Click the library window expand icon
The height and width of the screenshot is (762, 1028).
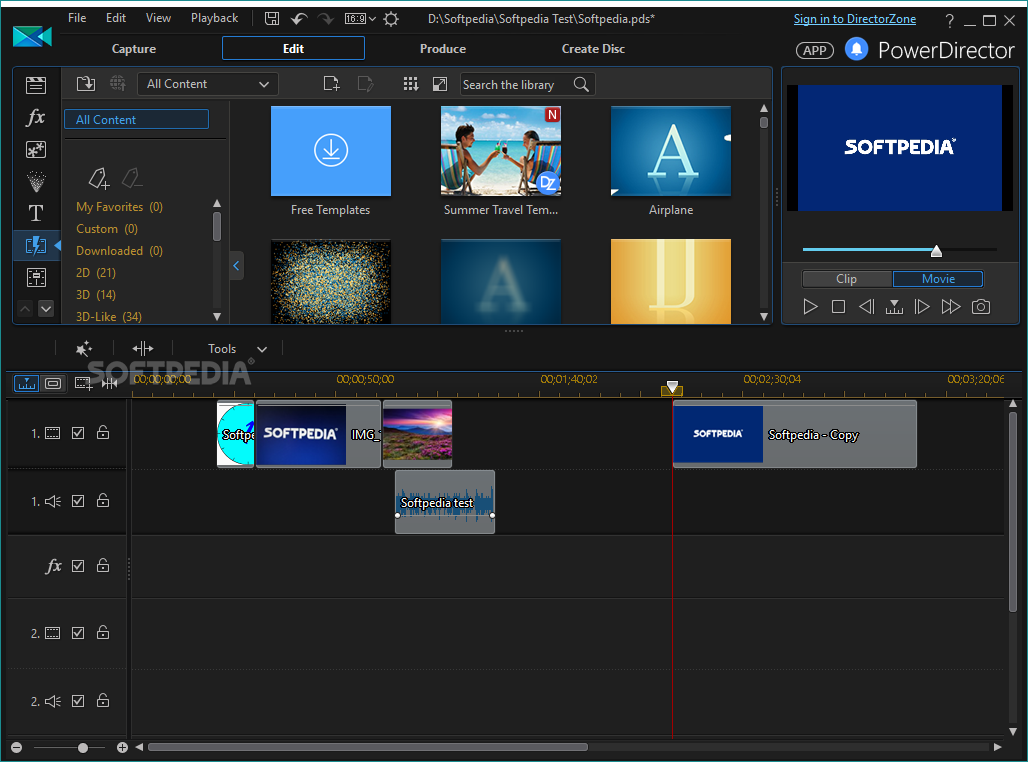pyautogui.click(x=440, y=84)
